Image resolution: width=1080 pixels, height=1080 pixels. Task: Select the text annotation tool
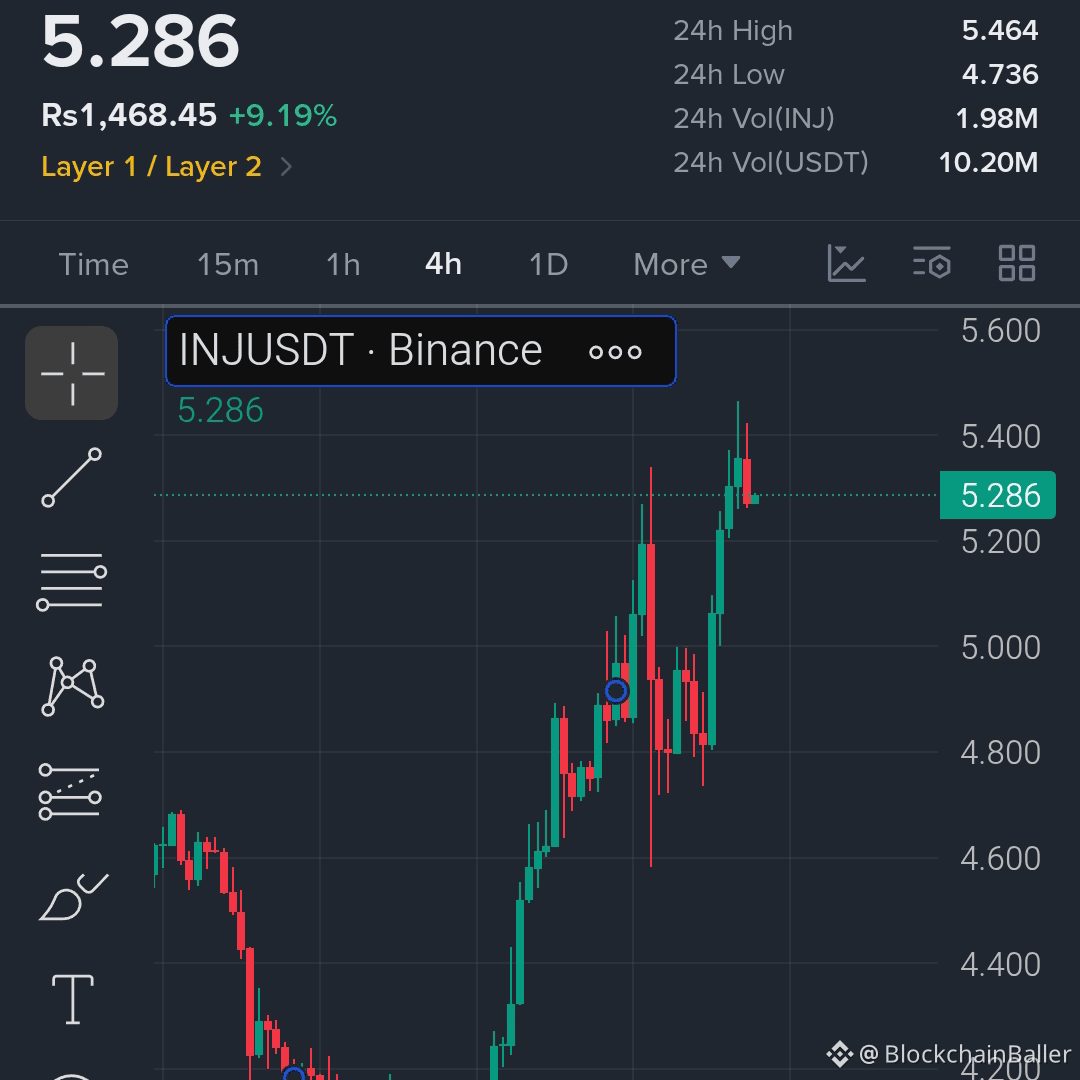[x=73, y=999]
